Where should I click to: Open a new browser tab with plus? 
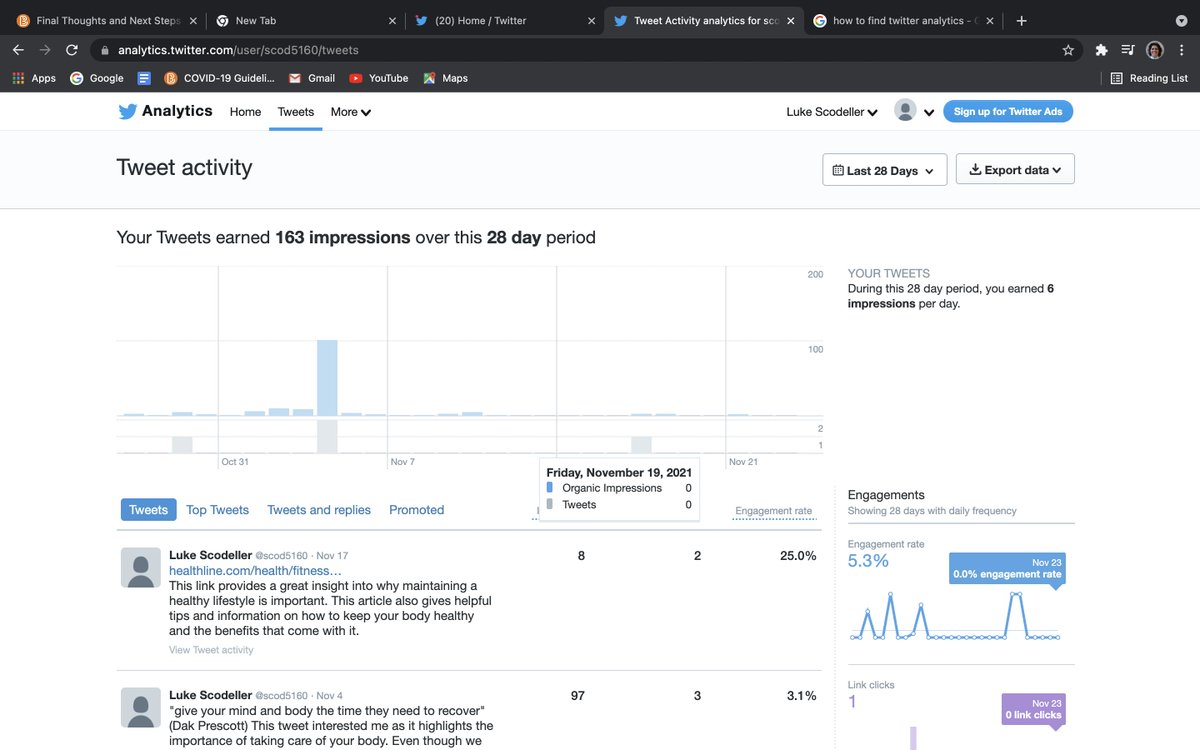pyautogui.click(x=1021, y=20)
